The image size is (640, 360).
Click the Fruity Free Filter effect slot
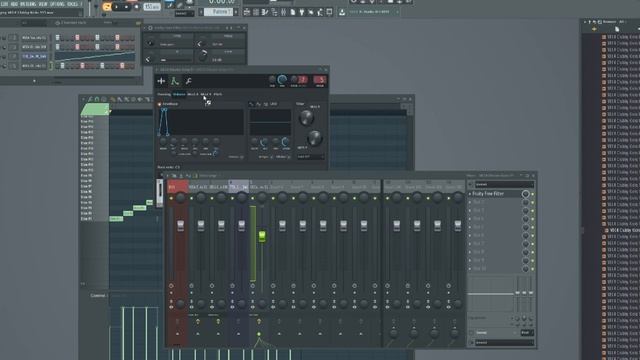pyautogui.click(x=496, y=194)
